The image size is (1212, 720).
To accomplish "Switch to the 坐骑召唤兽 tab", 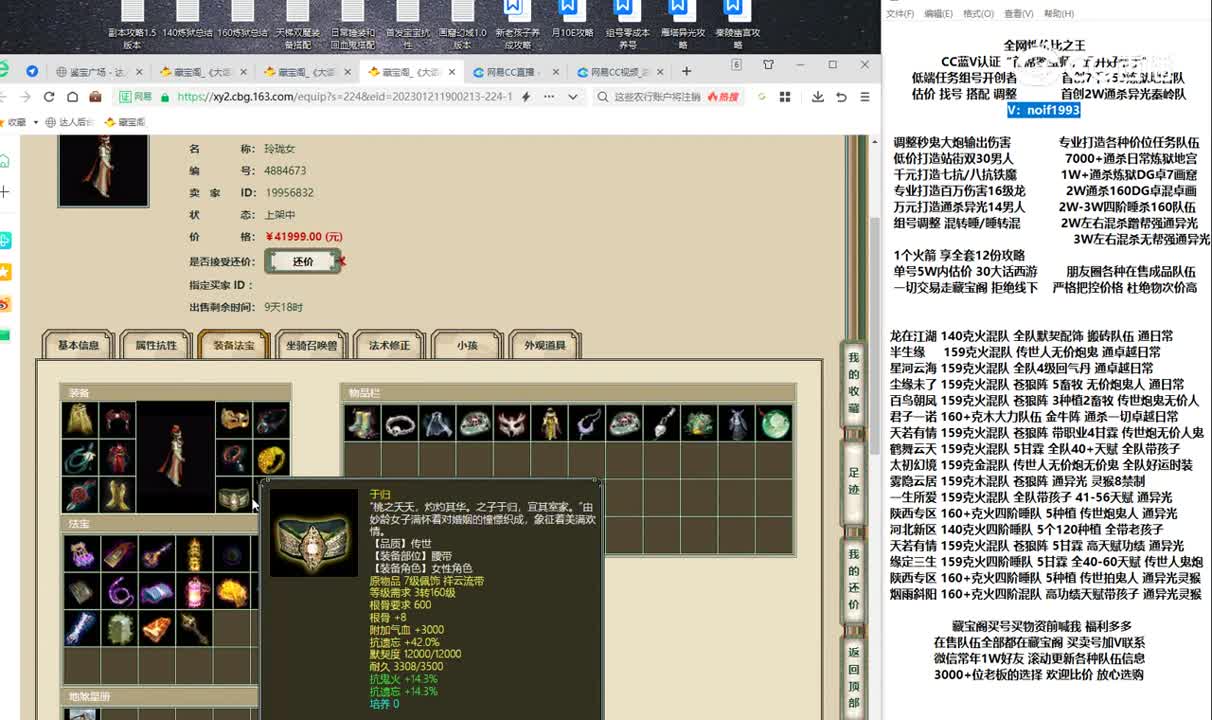I will pyautogui.click(x=312, y=346).
